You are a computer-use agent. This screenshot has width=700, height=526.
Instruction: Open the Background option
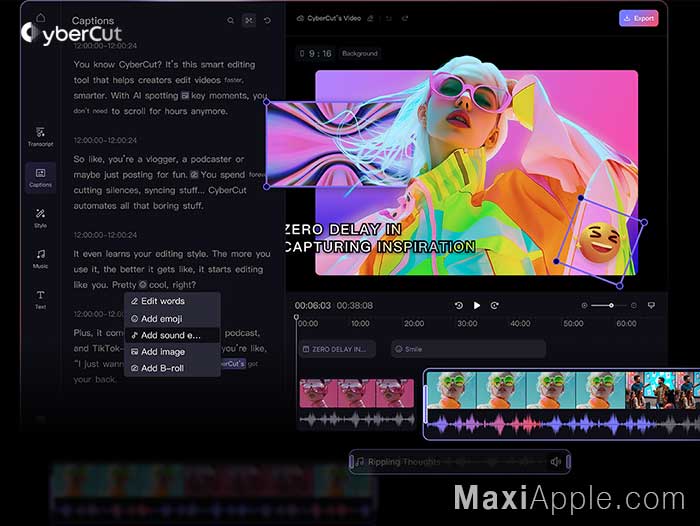[x=359, y=54]
